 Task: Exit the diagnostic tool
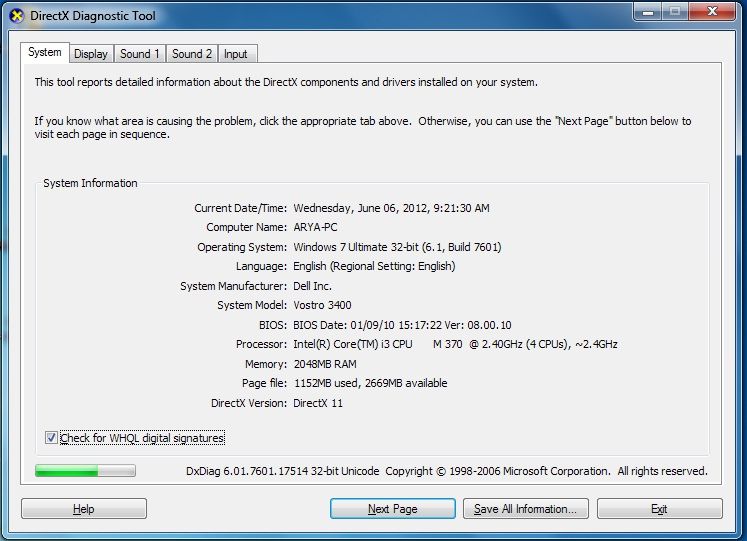coord(659,509)
